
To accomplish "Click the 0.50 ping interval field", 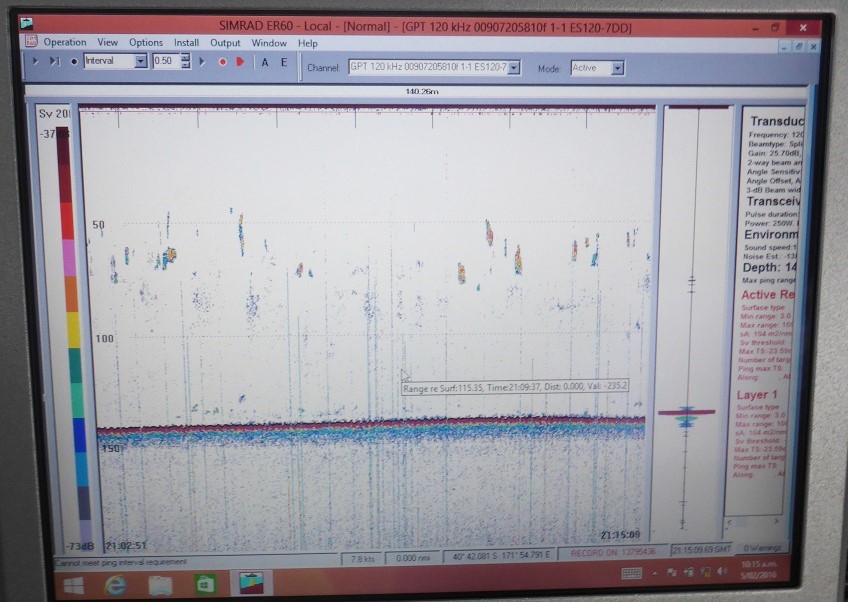I will coord(163,61).
